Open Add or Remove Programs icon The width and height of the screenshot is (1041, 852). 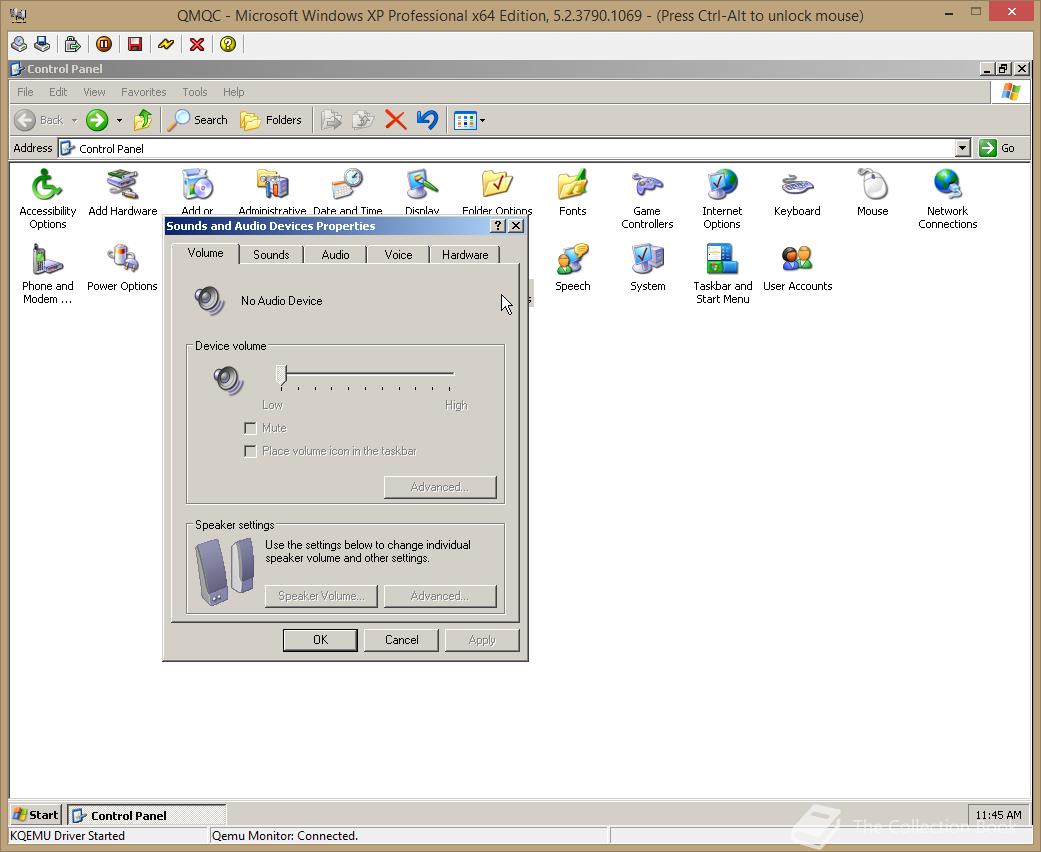(x=197, y=191)
